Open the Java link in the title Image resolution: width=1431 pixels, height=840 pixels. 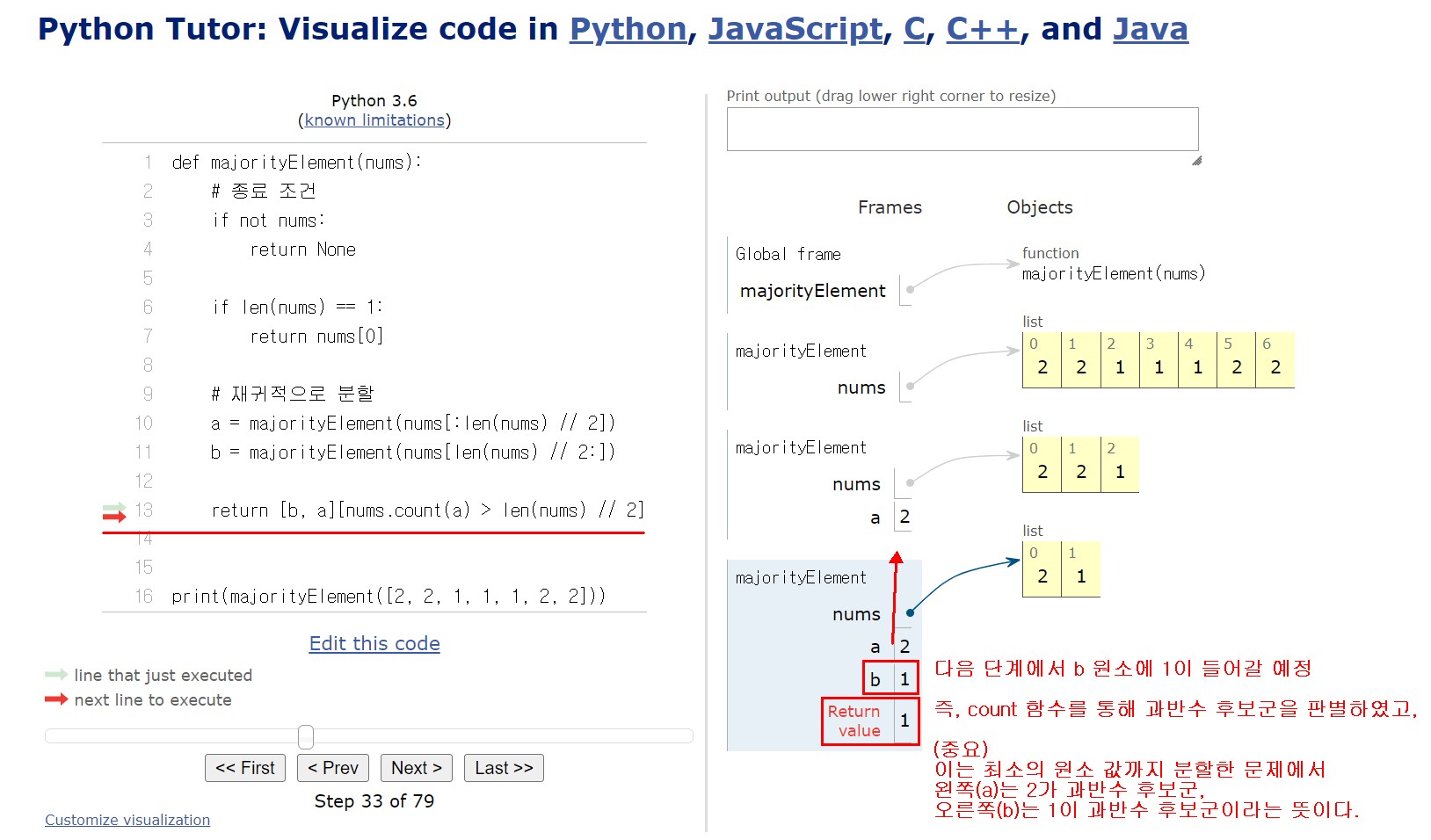1151,29
